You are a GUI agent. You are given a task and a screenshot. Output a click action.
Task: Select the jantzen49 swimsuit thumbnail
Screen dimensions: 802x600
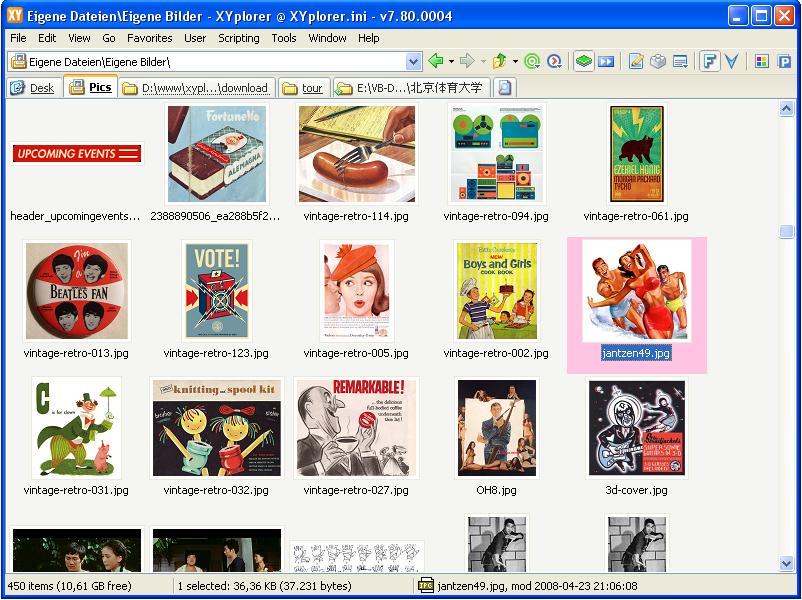point(637,291)
